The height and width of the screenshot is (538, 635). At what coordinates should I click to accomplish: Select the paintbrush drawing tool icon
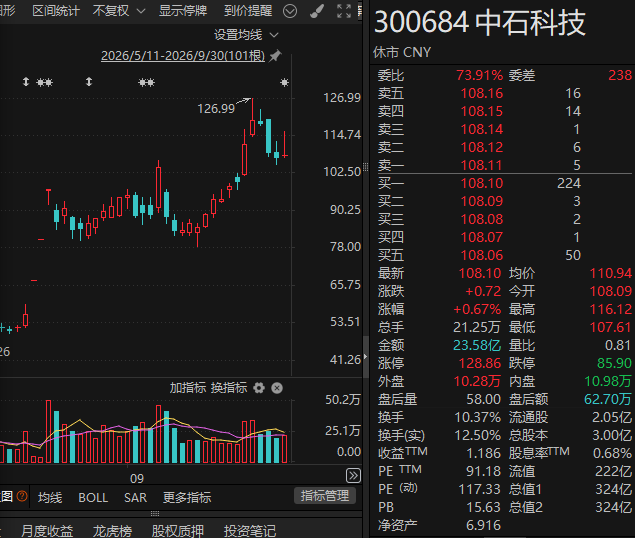(317, 11)
